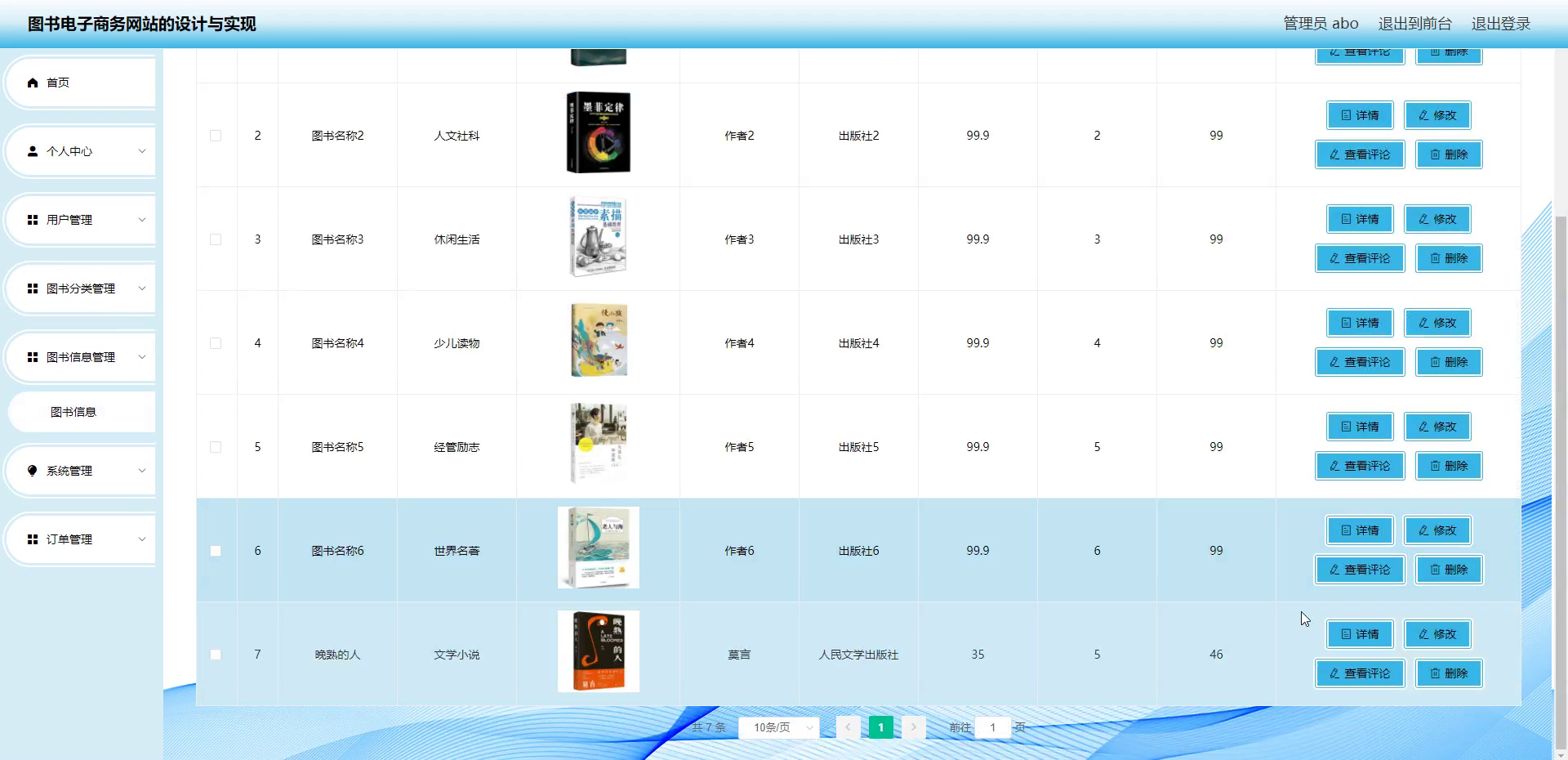Expand the 个人中心 menu chevron
The image size is (1568, 760).
point(142,151)
